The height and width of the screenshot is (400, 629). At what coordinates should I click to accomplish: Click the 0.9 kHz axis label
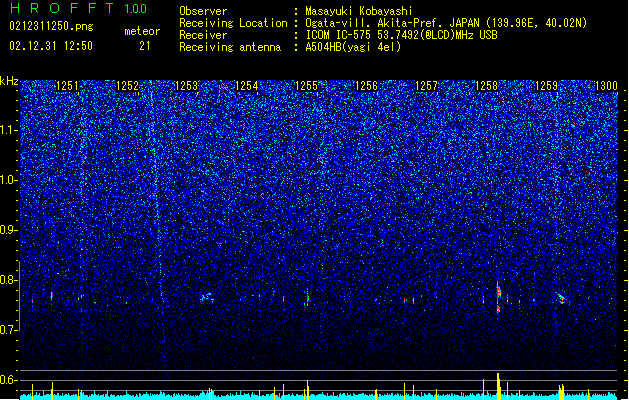[9, 230]
